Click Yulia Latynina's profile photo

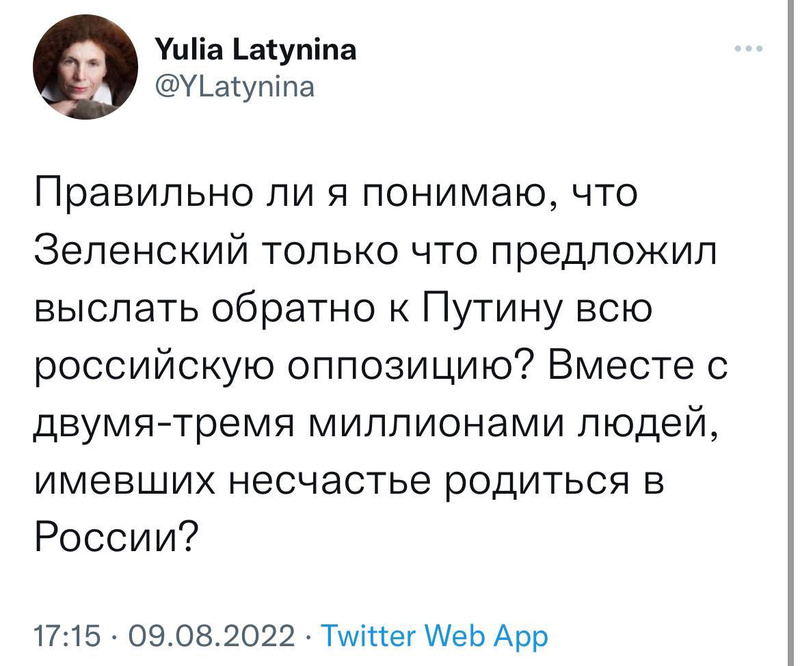point(78,69)
